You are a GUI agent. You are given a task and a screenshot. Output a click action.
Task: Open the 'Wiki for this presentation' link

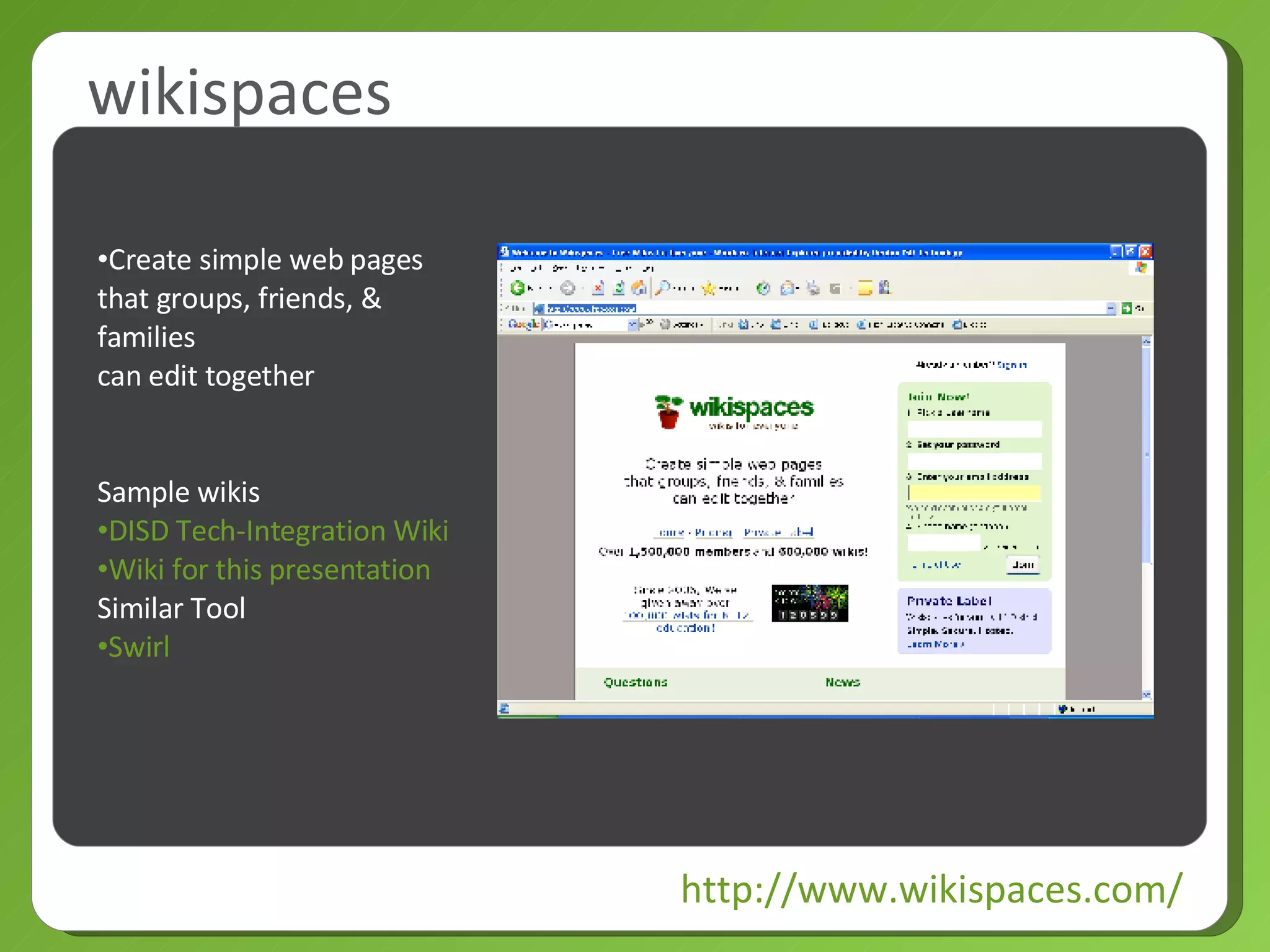tap(270, 570)
